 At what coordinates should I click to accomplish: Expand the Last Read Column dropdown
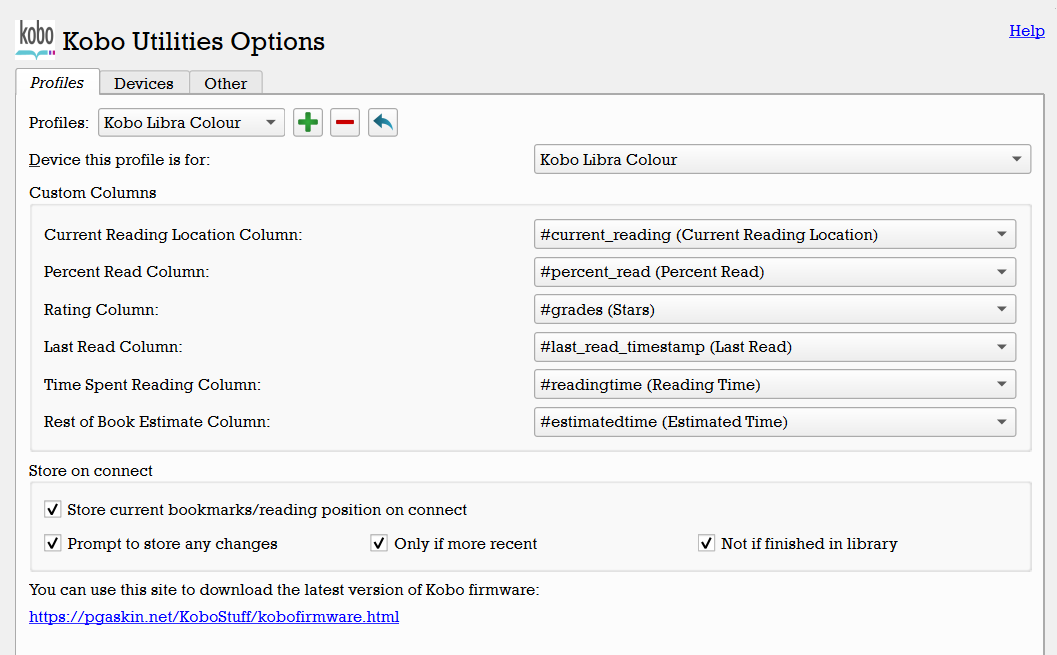[x=775, y=347]
